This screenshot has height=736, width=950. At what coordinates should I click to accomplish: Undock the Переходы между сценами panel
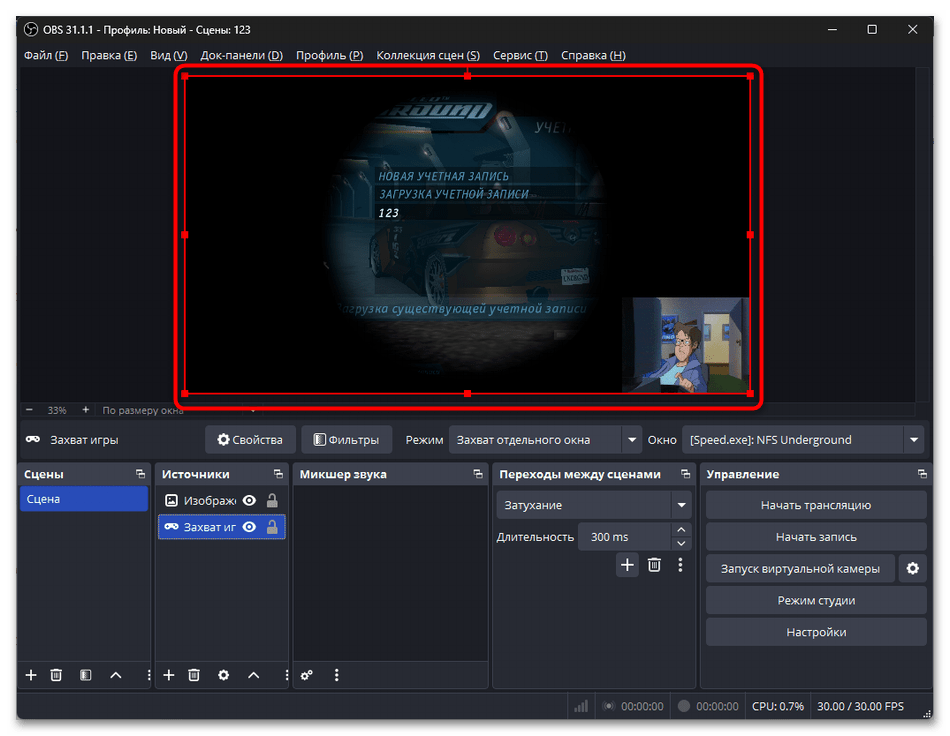685,474
